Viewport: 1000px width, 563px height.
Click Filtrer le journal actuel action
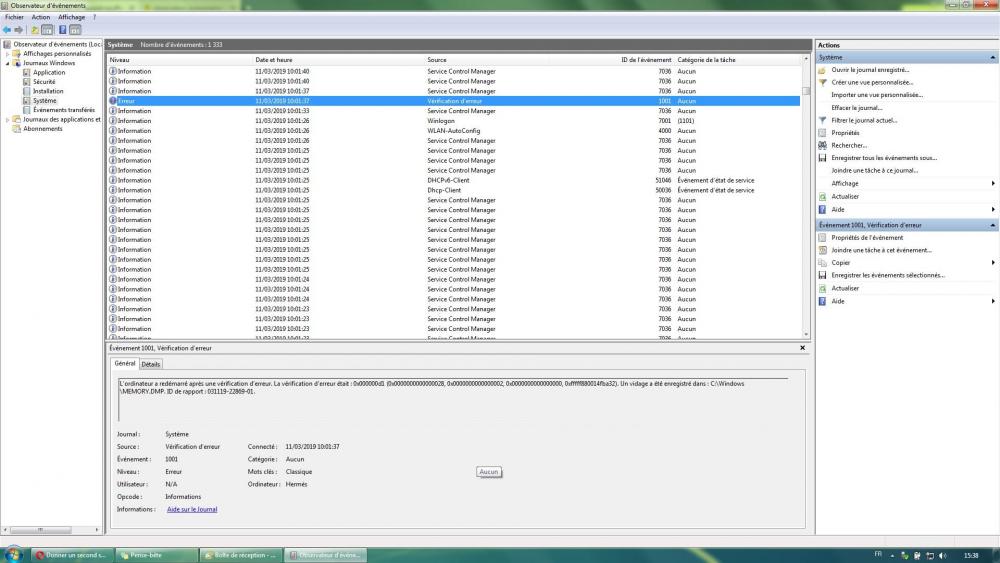pyautogui.click(x=864, y=120)
